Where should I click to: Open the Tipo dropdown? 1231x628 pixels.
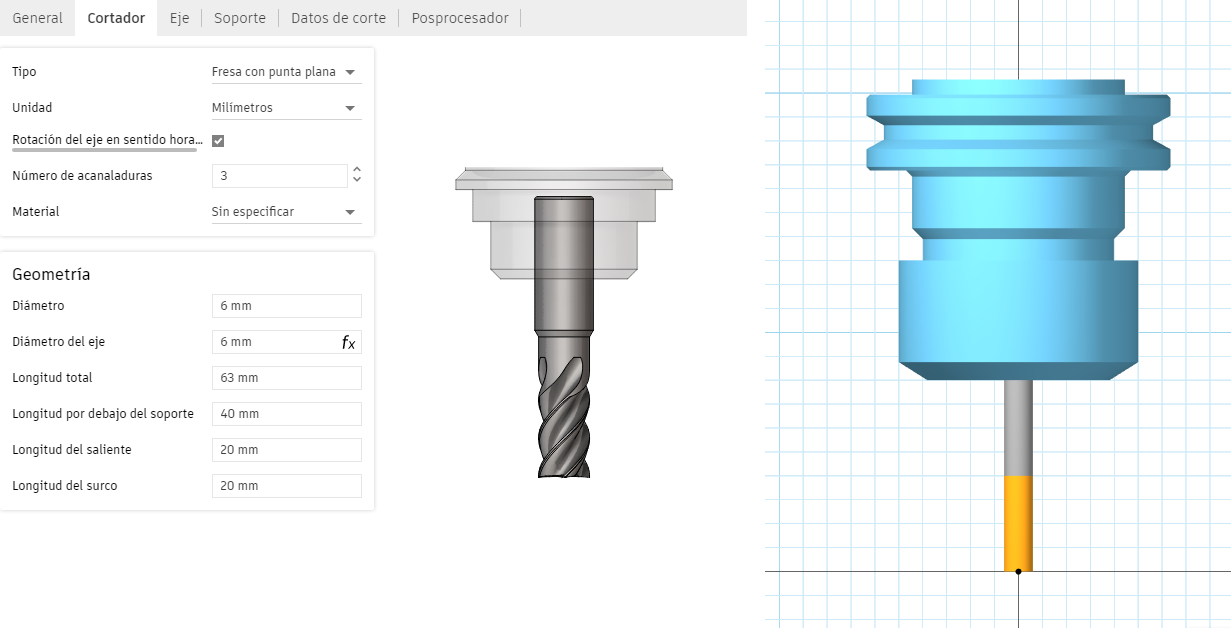pos(285,72)
